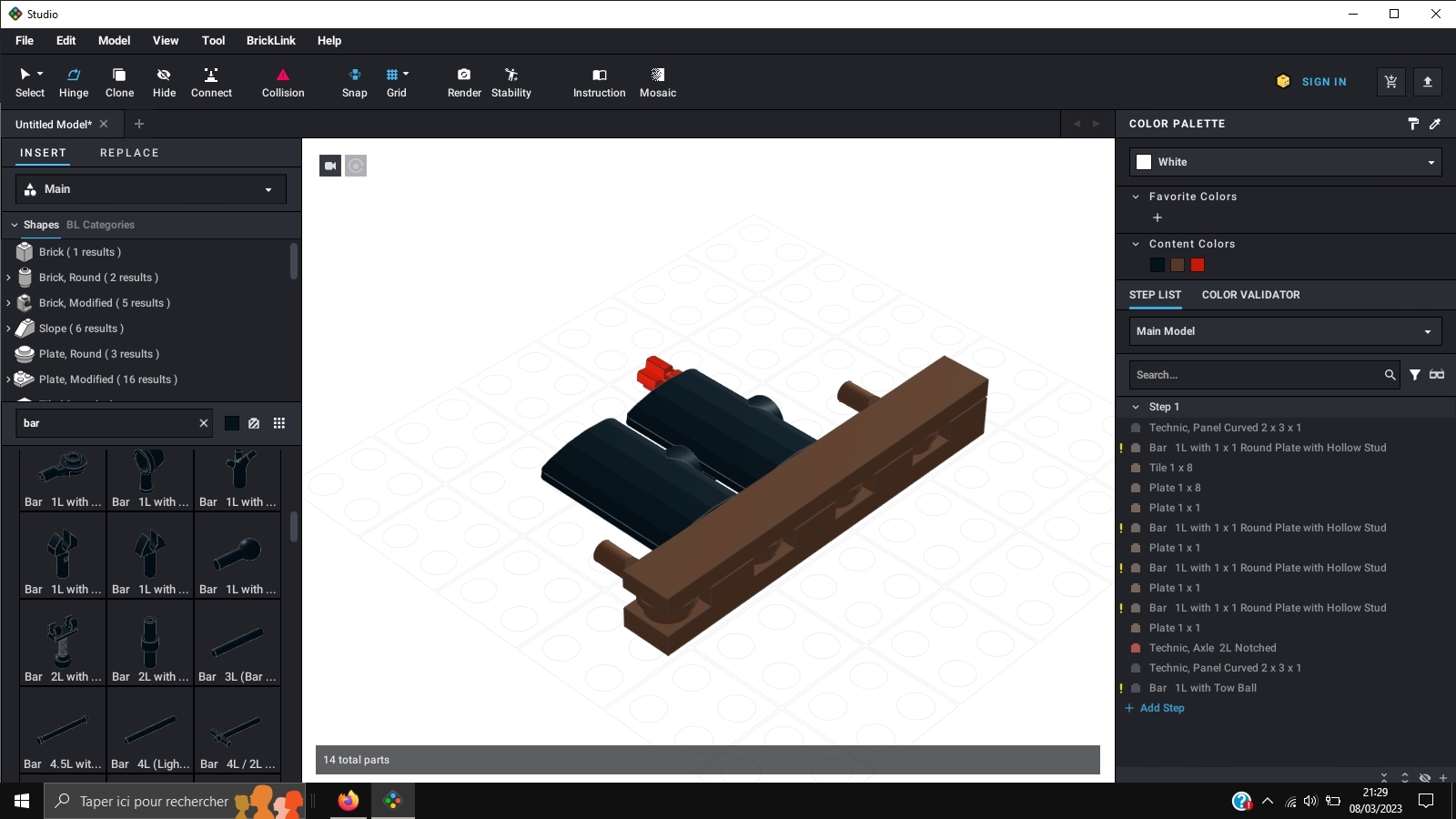
Task: Collapse the Shapes category list
Action: click(x=15, y=225)
